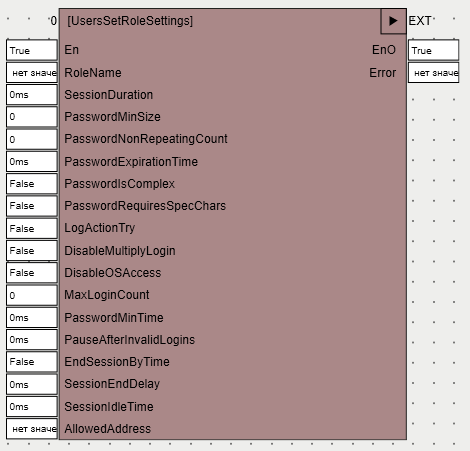Image resolution: width=470 pixels, height=451 pixels.
Task: Select the AllowedAddress pin label
Action: click(108, 429)
